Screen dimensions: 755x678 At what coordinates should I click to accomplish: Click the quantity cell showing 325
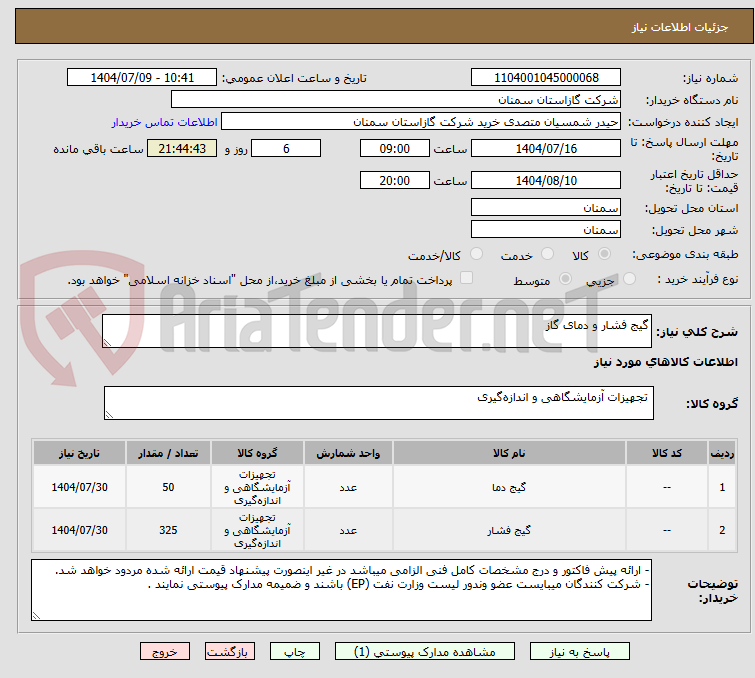[x=168, y=530]
